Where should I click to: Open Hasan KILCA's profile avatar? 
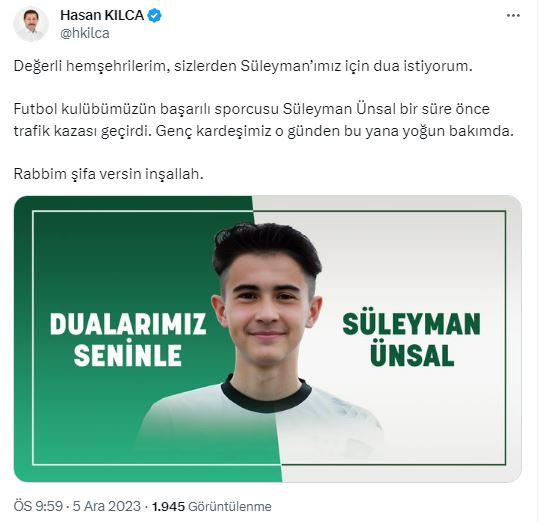click(31, 24)
